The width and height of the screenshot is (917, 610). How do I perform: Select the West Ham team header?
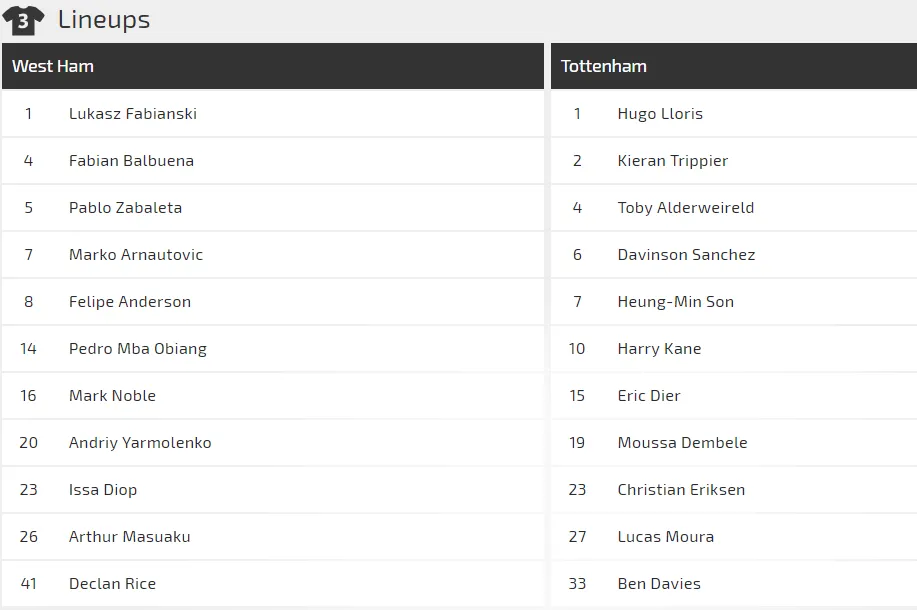[53, 66]
